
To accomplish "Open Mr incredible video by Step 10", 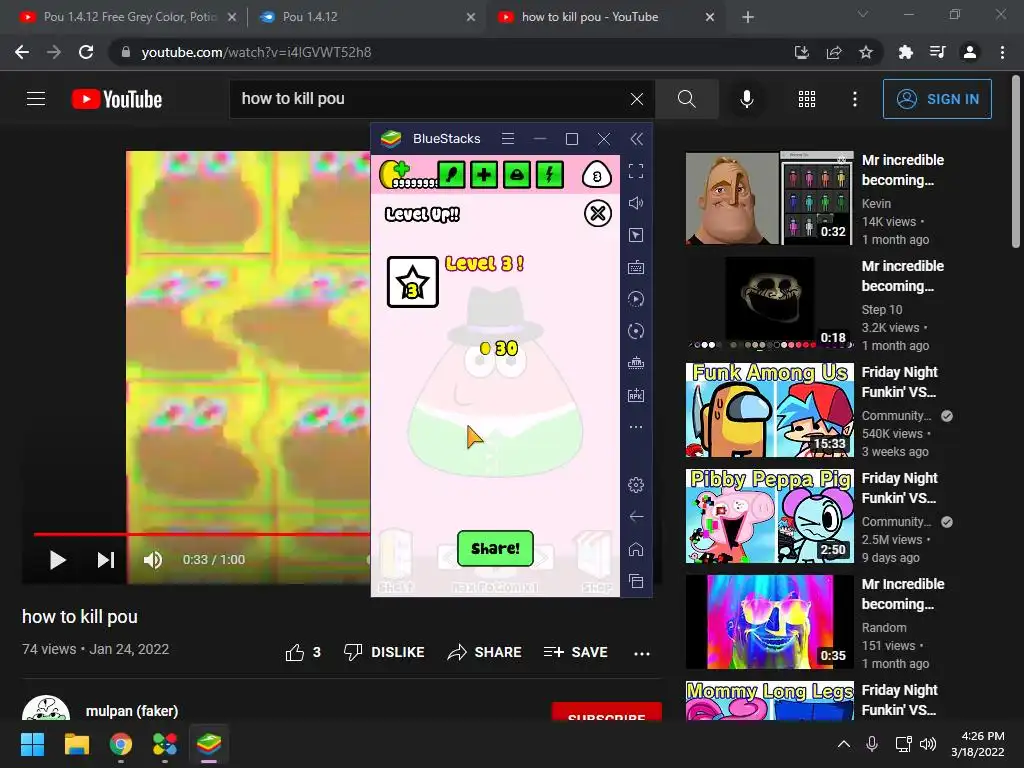I will (x=769, y=304).
